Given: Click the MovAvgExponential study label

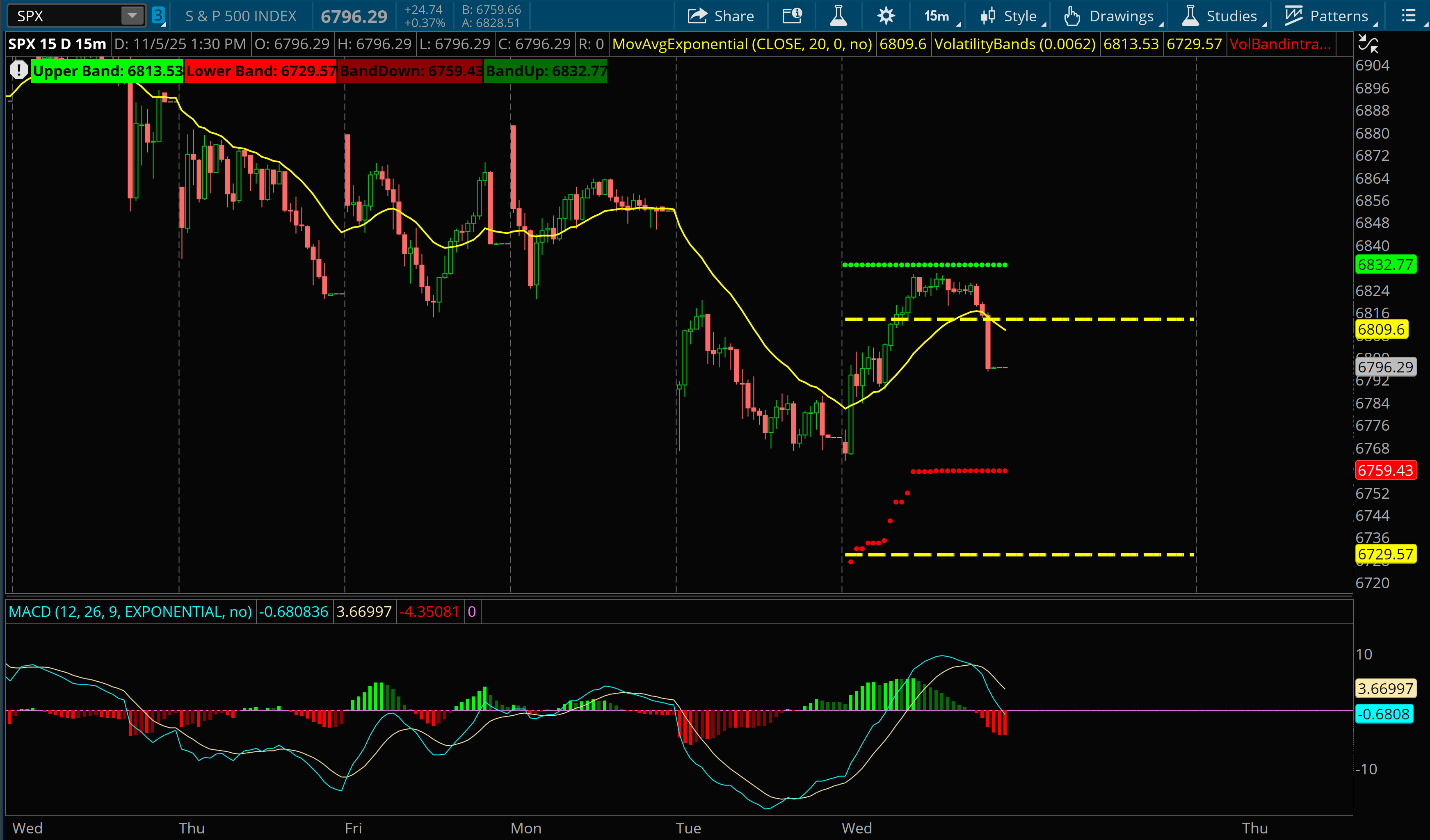Looking at the screenshot, I should click(742, 44).
